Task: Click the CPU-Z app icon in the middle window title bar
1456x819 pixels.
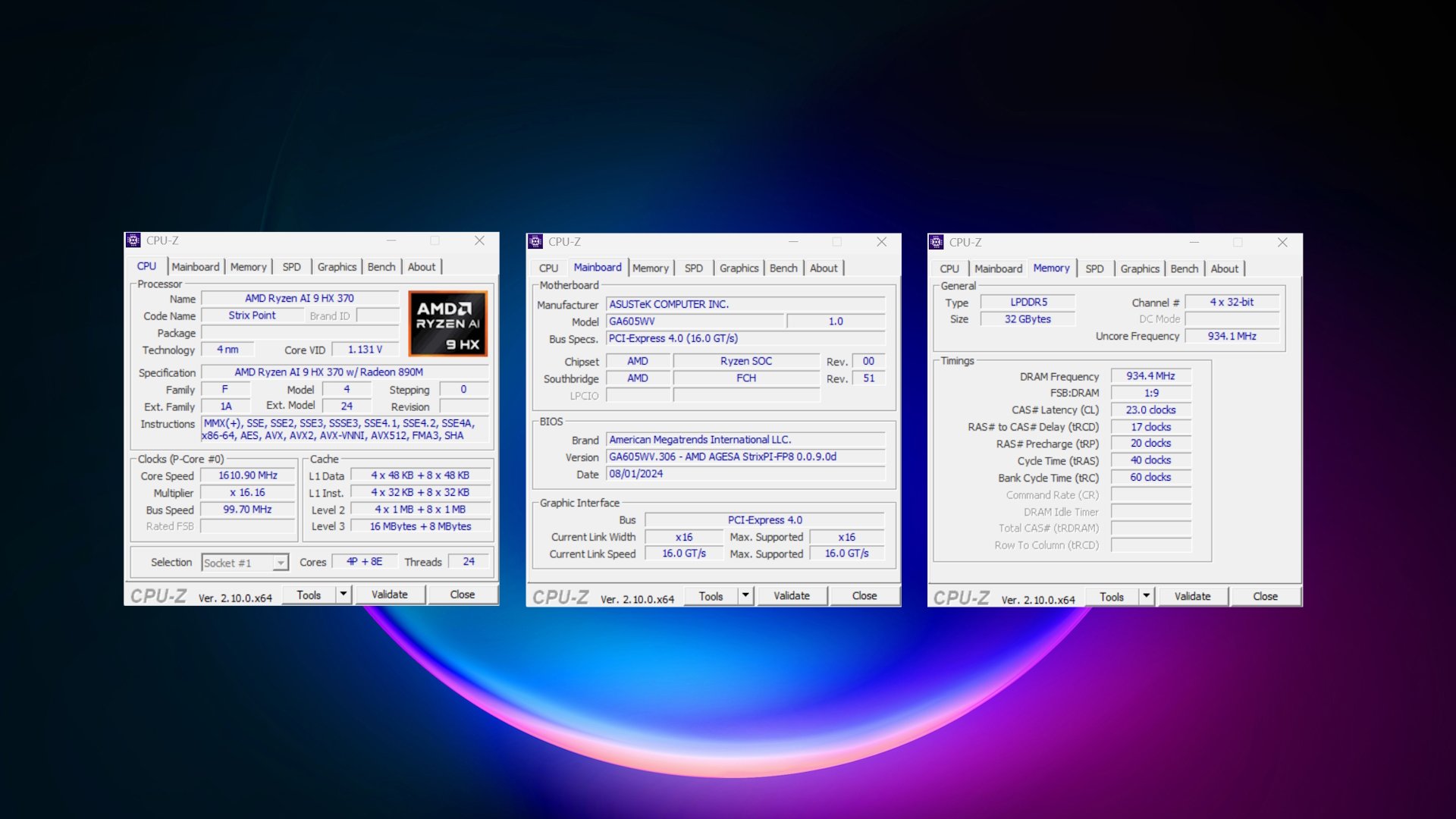Action: point(535,242)
